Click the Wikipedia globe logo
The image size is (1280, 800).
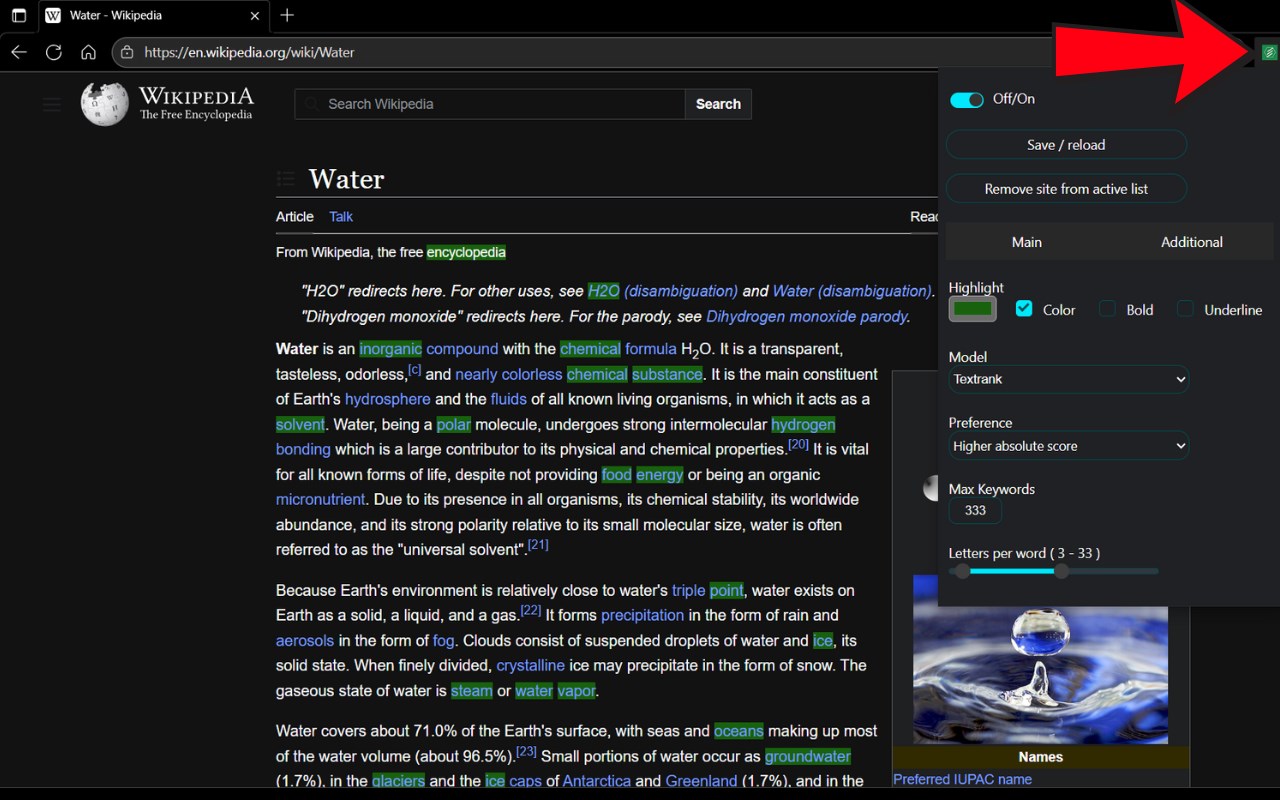[105, 104]
